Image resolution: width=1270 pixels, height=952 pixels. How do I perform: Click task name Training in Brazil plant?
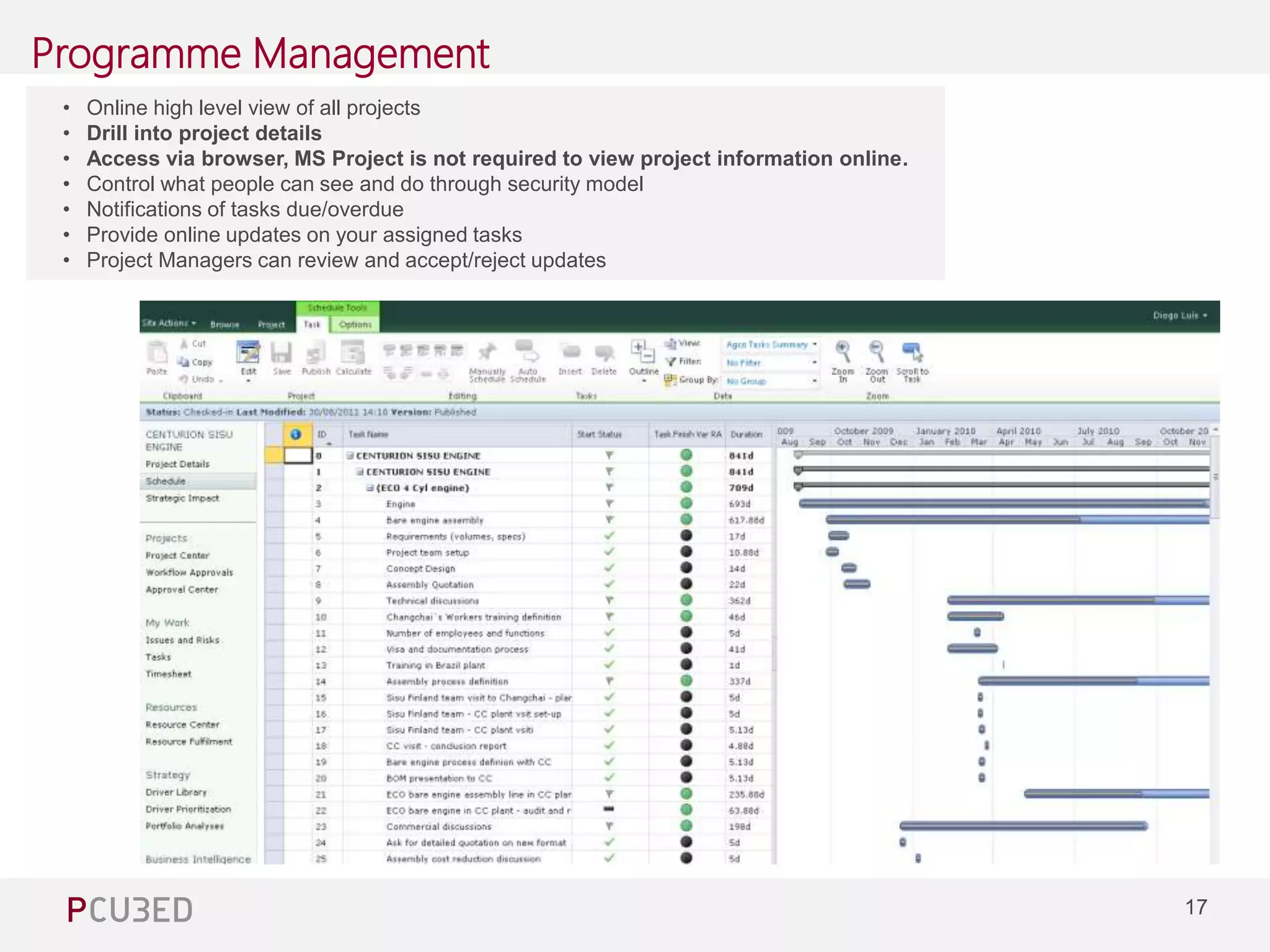point(435,665)
